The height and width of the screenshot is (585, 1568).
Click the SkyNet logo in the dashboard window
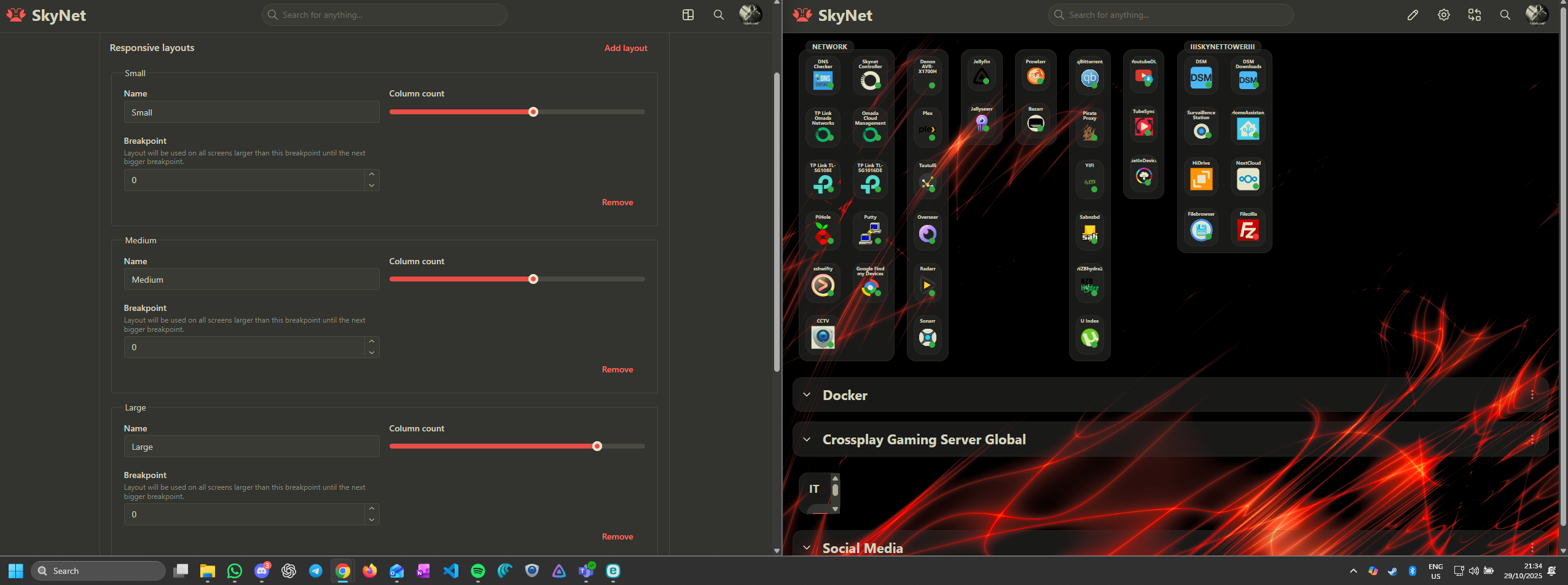(x=833, y=15)
